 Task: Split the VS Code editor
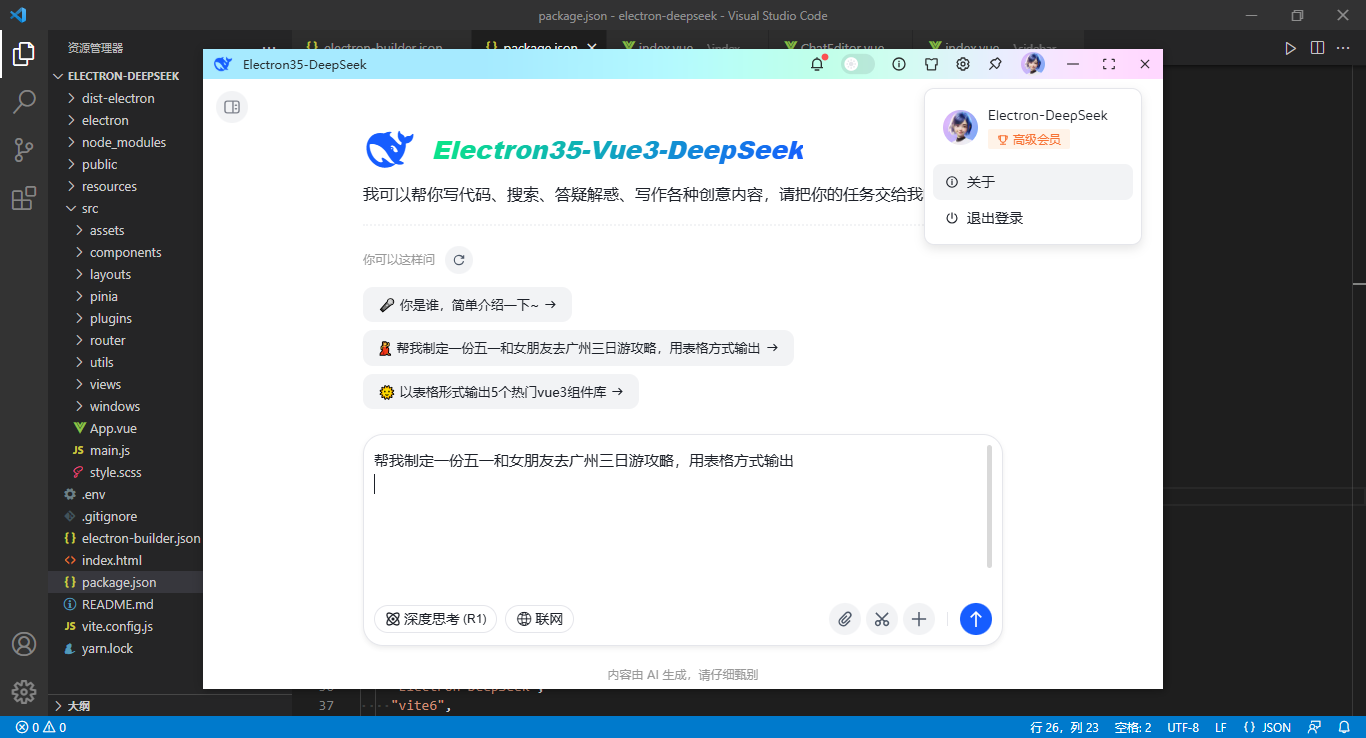point(1317,47)
